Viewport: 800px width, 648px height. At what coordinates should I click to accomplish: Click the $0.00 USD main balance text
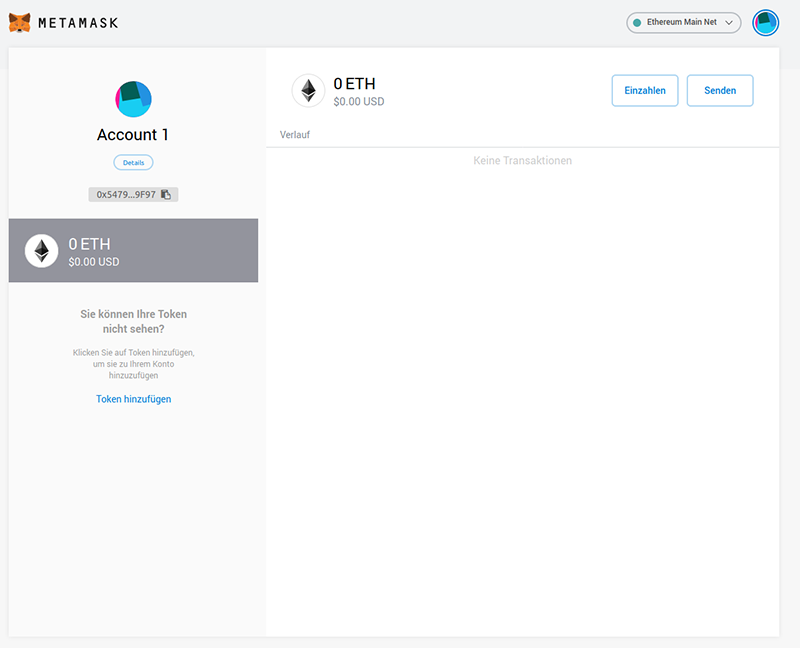tap(359, 102)
